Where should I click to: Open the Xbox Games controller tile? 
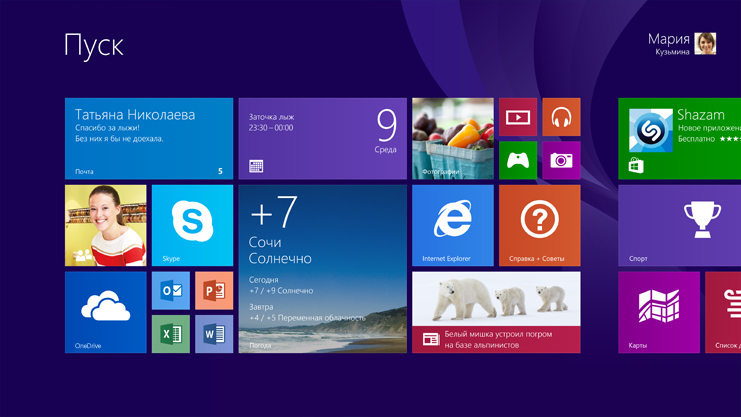(518, 160)
